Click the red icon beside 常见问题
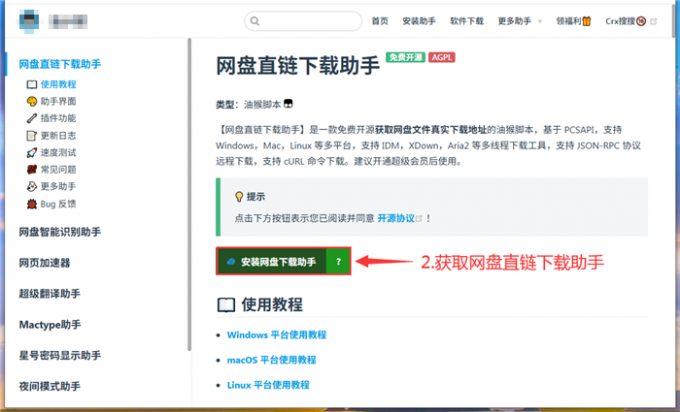 (32, 170)
